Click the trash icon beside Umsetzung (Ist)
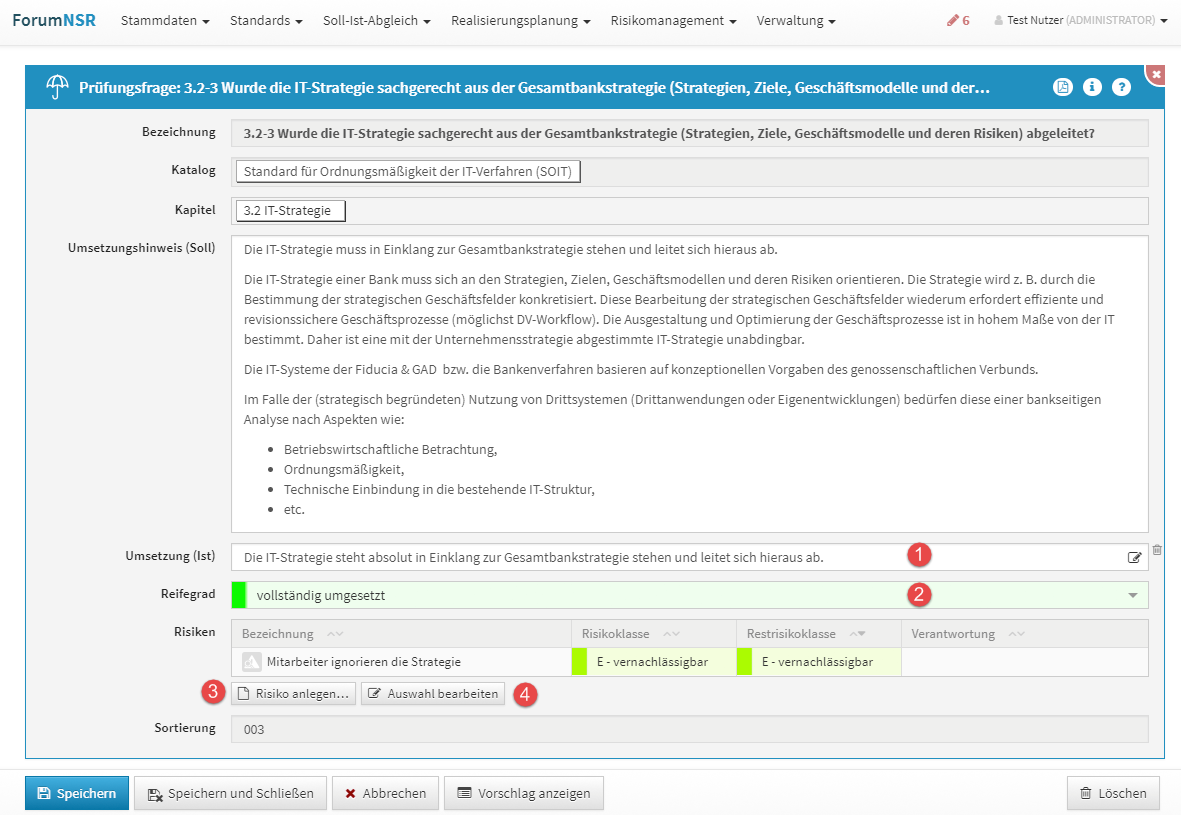 click(1157, 550)
